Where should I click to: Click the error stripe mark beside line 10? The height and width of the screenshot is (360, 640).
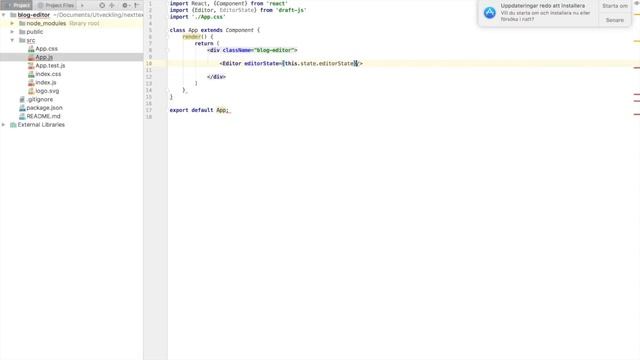[x=636, y=68]
